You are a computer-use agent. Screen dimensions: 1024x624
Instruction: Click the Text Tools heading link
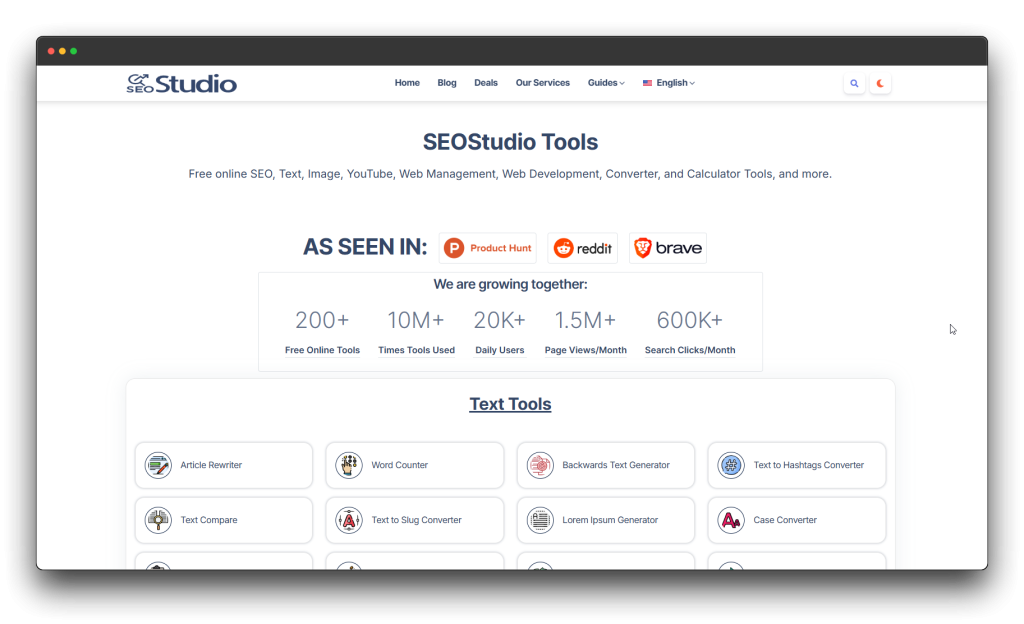coord(510,404)
